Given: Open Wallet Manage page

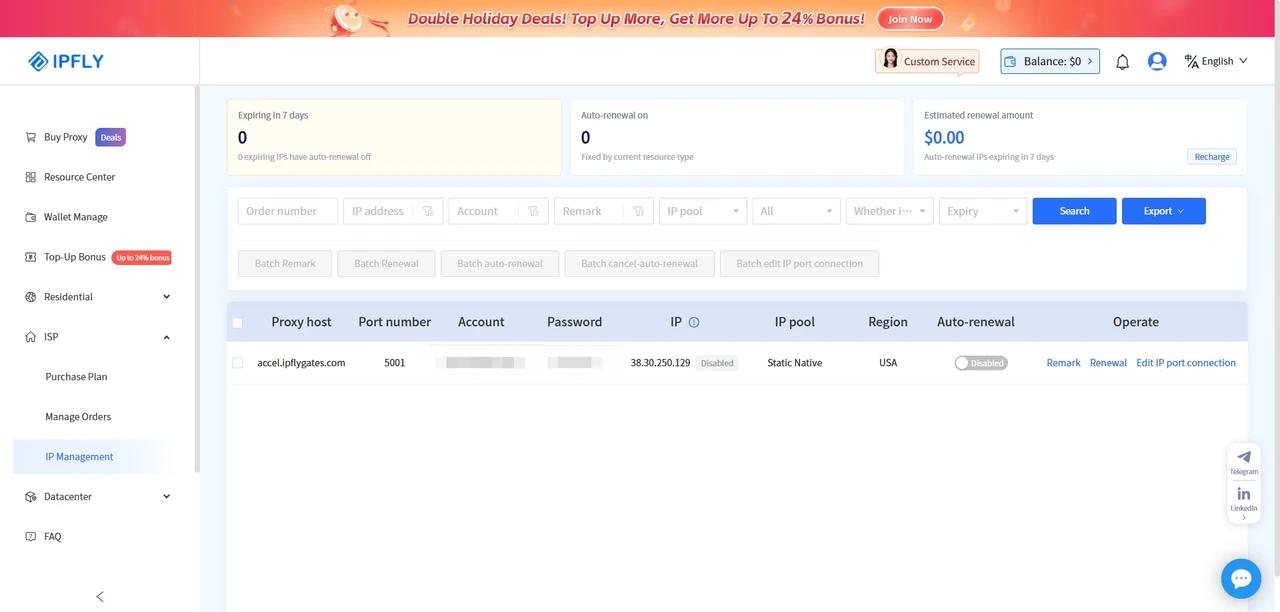Looking at the screenshot, I should tap(76, 217).
